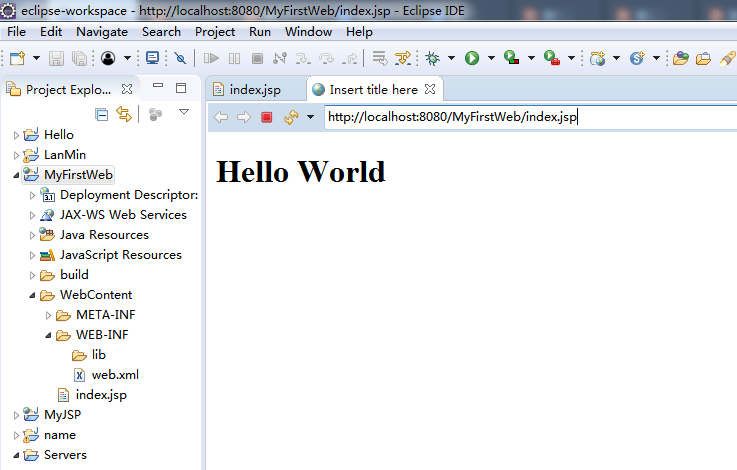Screen dimensions: 737x470
Task: Collapse the WebContent folder
Action: point(32,295)
